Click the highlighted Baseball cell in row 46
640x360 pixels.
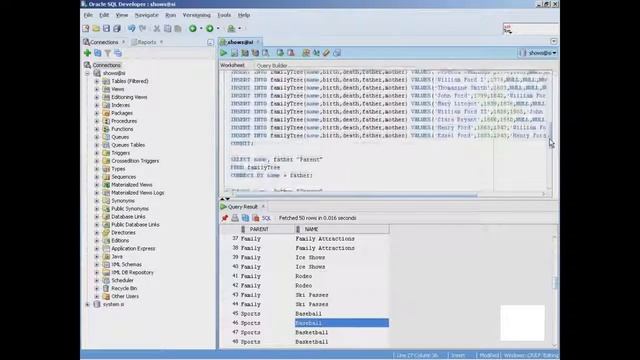pyautogui.click(x=342, y=323)
